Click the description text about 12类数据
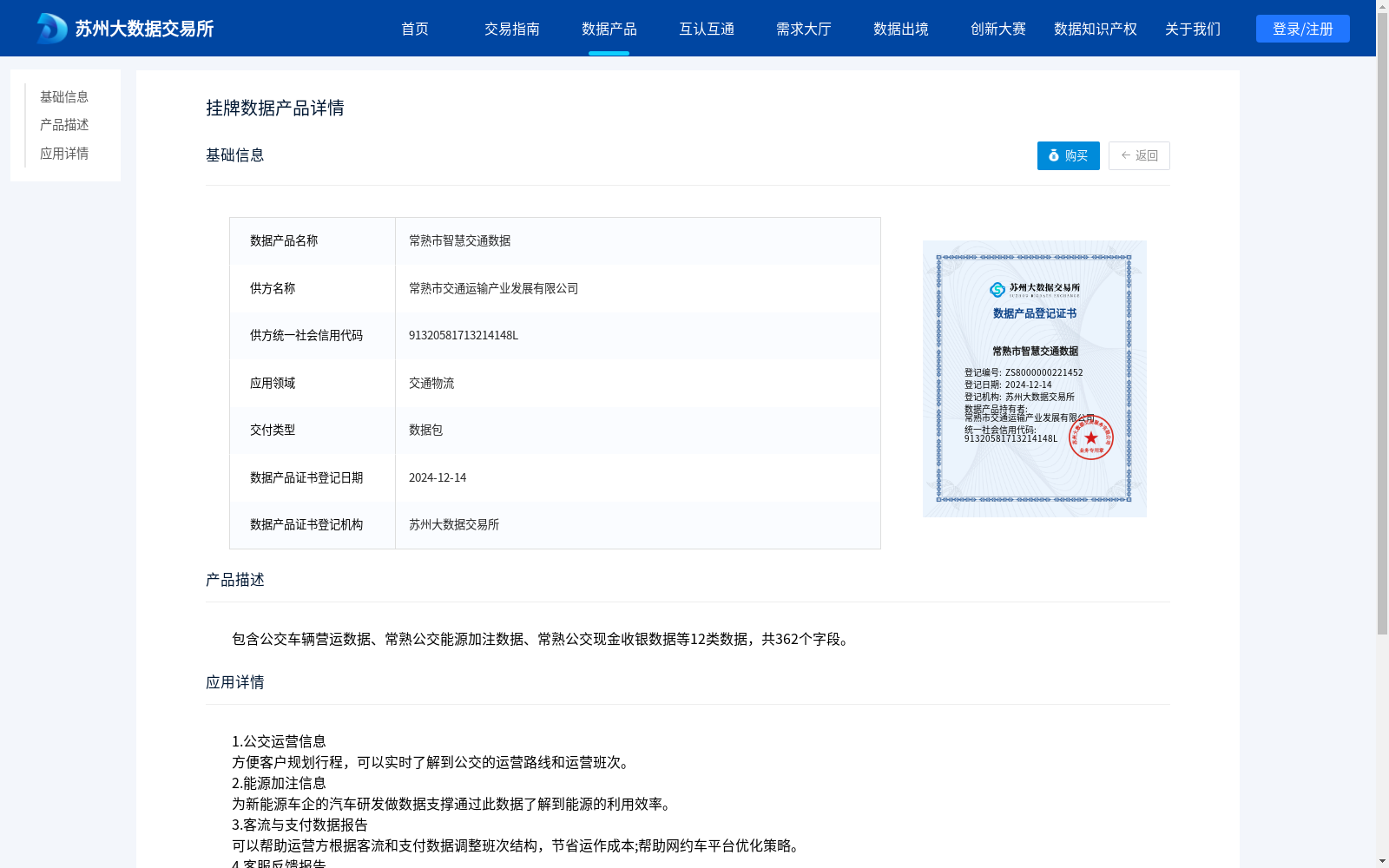 pos(543,639)
